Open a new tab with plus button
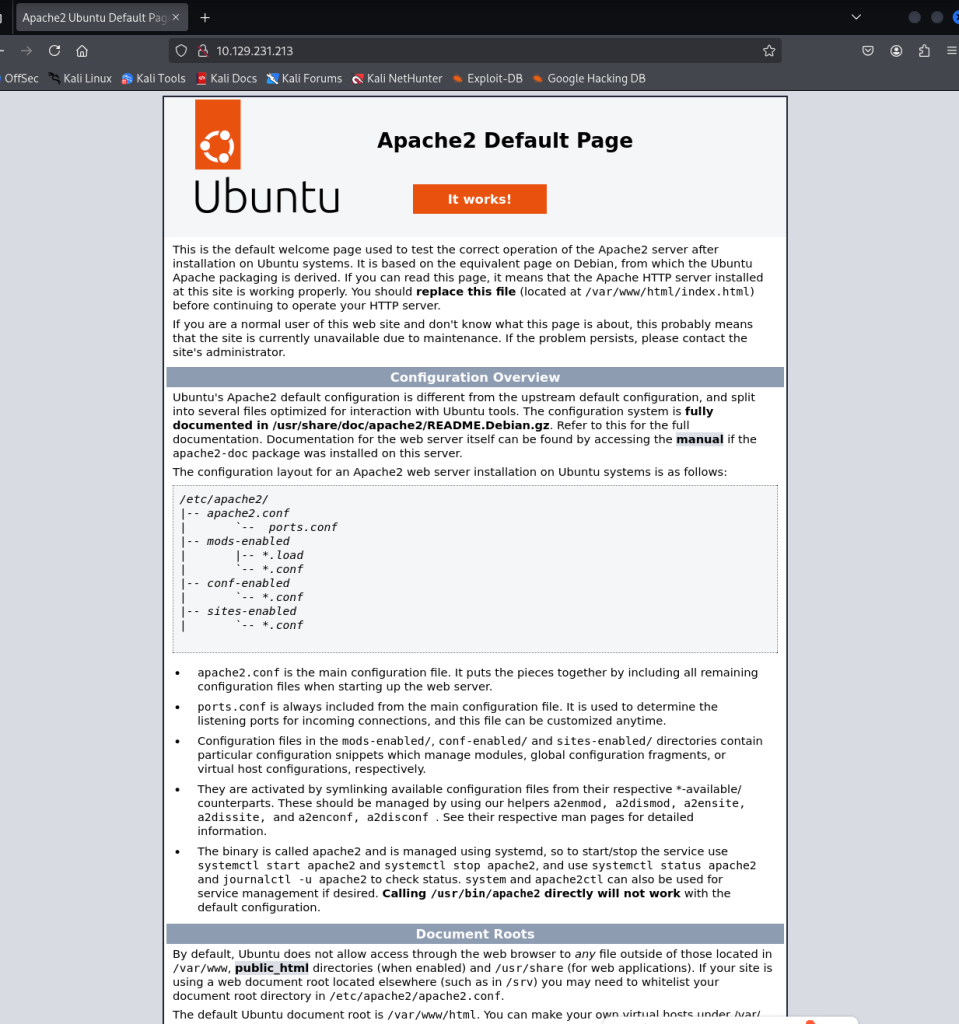This screenshot has height=1024, width=959. click(205, 18)
